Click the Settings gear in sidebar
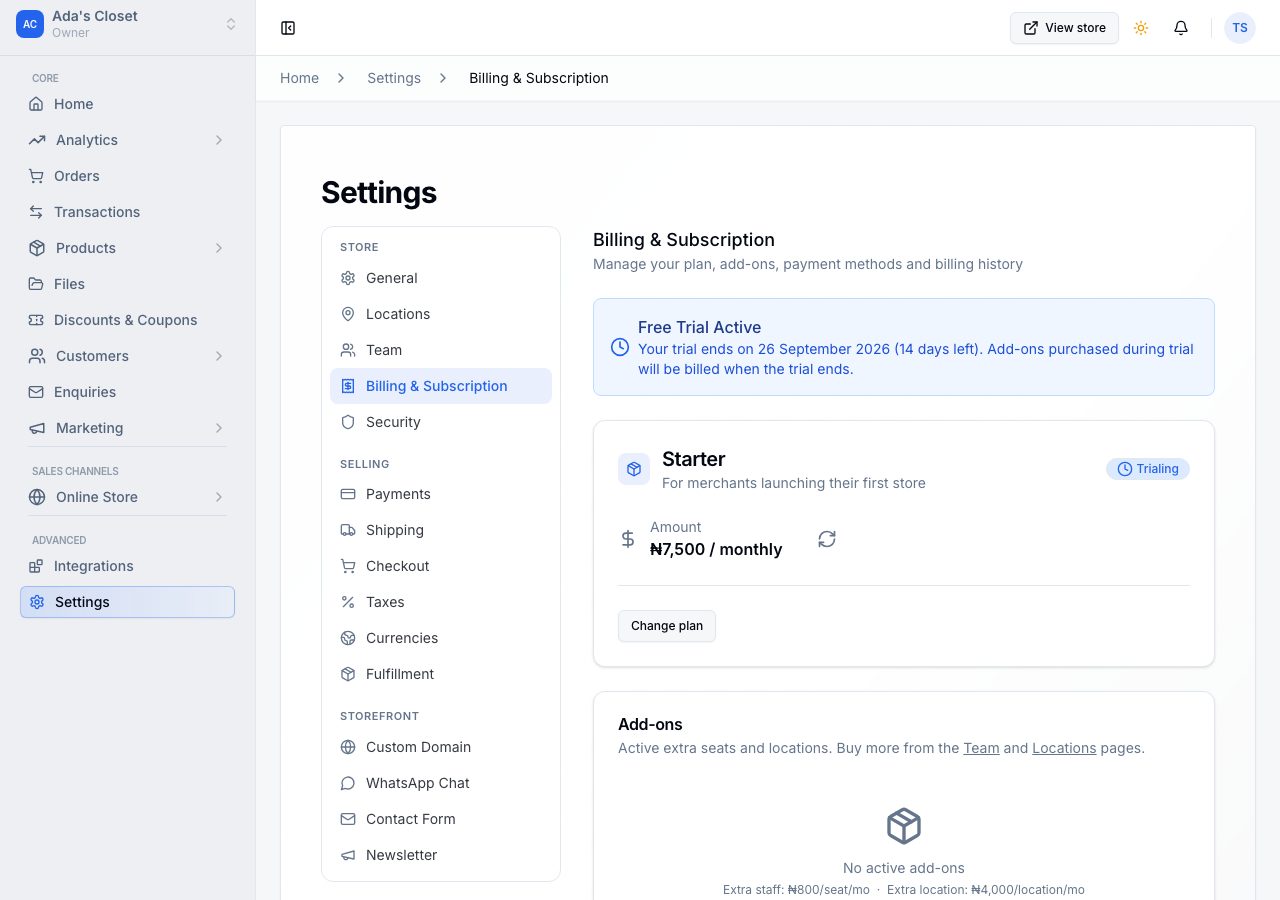Screen dimensions: 1280x900 [x=37, y=602]
